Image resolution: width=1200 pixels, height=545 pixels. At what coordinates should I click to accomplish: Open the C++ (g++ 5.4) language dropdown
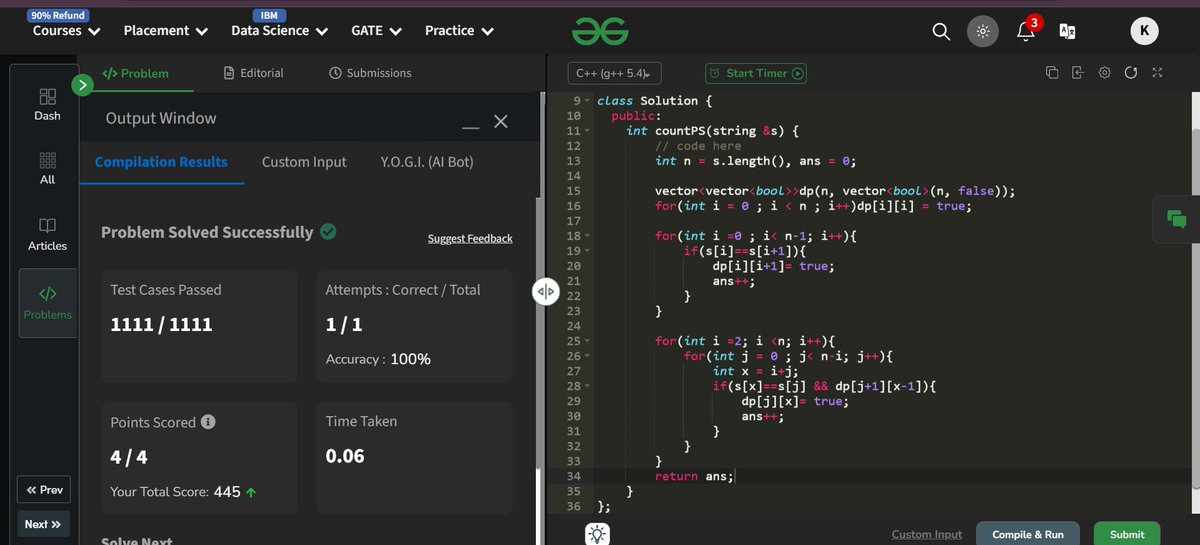pyautogui.click(x=615, y=73)
